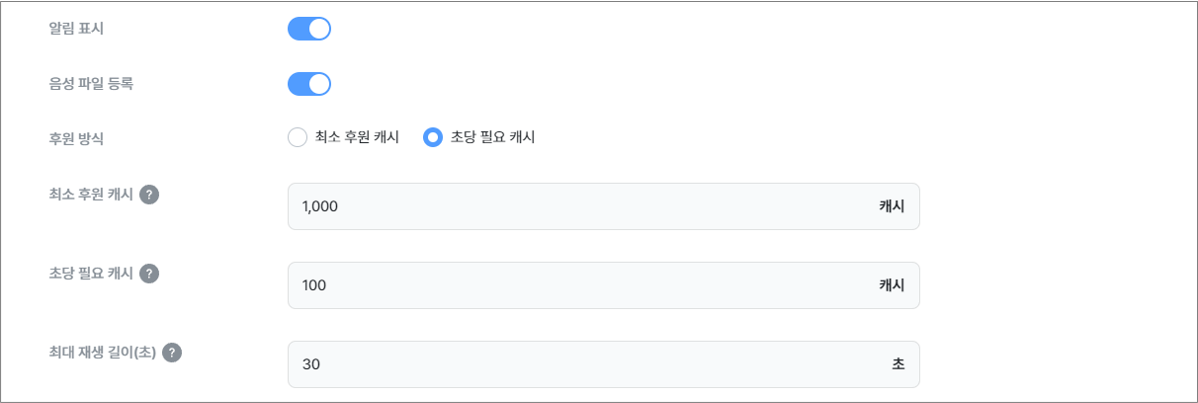Screen dimensions: 1198x403
Task: Disable the 음성 파일 등록 switch
Action: click(x=309, y=84)
